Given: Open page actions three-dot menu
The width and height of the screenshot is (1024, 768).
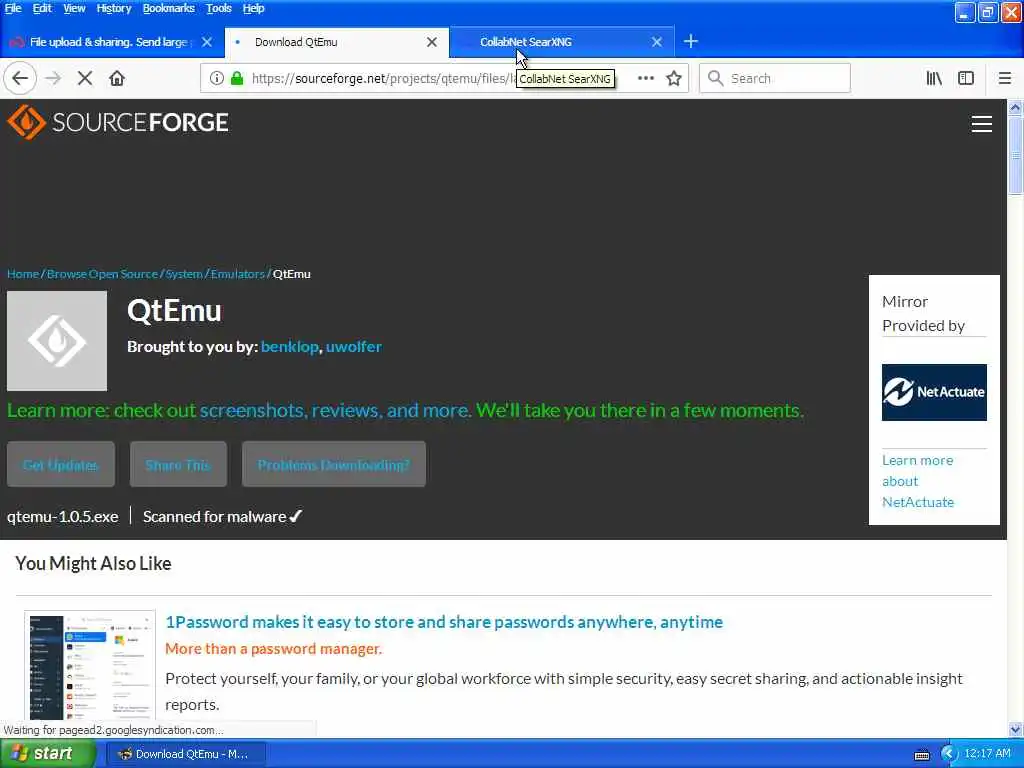Looking at the screenshot, I should coord(646,78).
